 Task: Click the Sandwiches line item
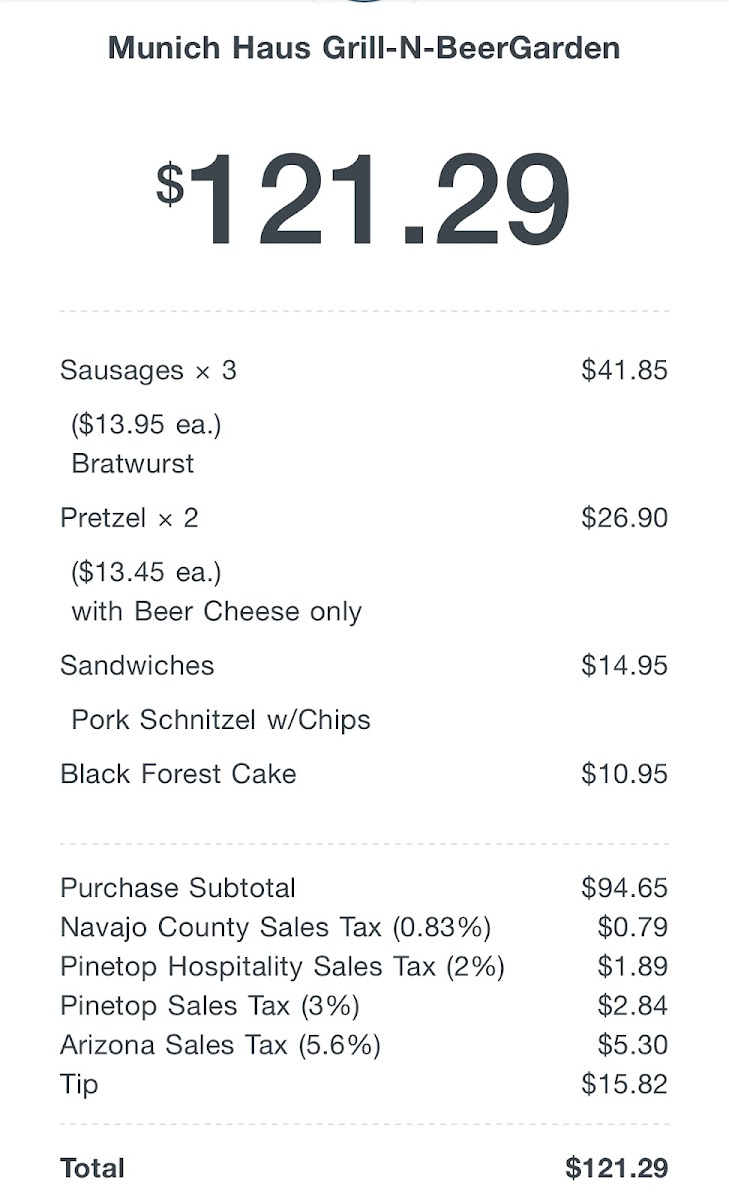pyautogui.click(x=137, y=666)
